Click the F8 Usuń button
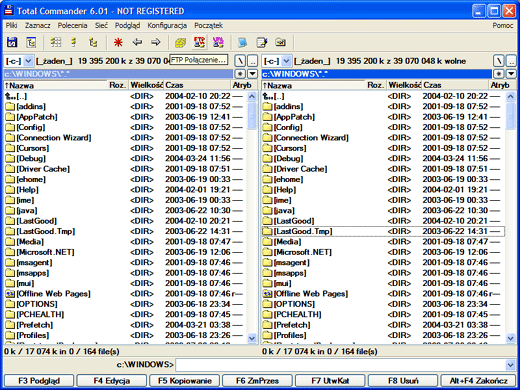The image size is (520, 390). click(403, 381)
